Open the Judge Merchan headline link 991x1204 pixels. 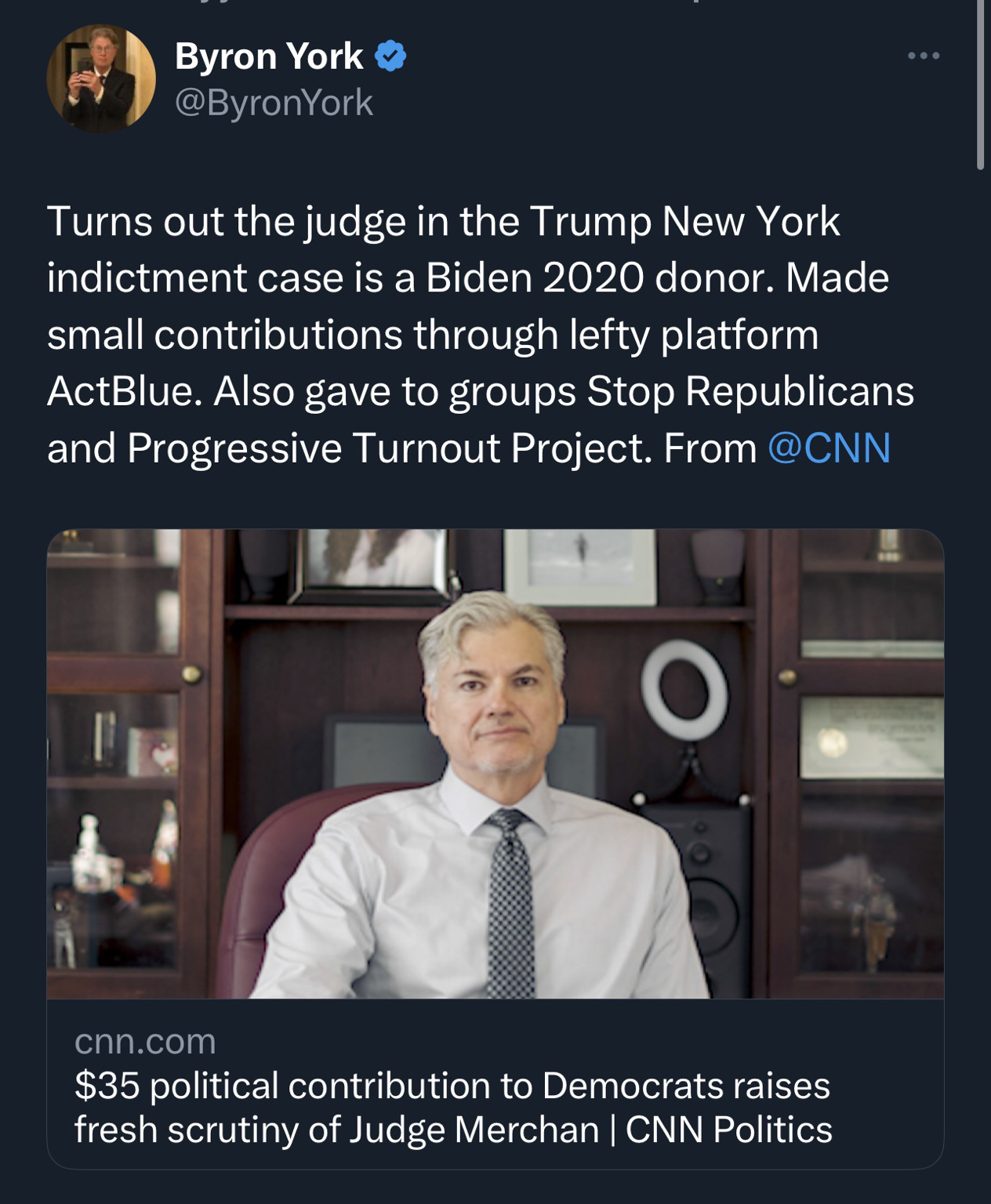point(453,1108)
